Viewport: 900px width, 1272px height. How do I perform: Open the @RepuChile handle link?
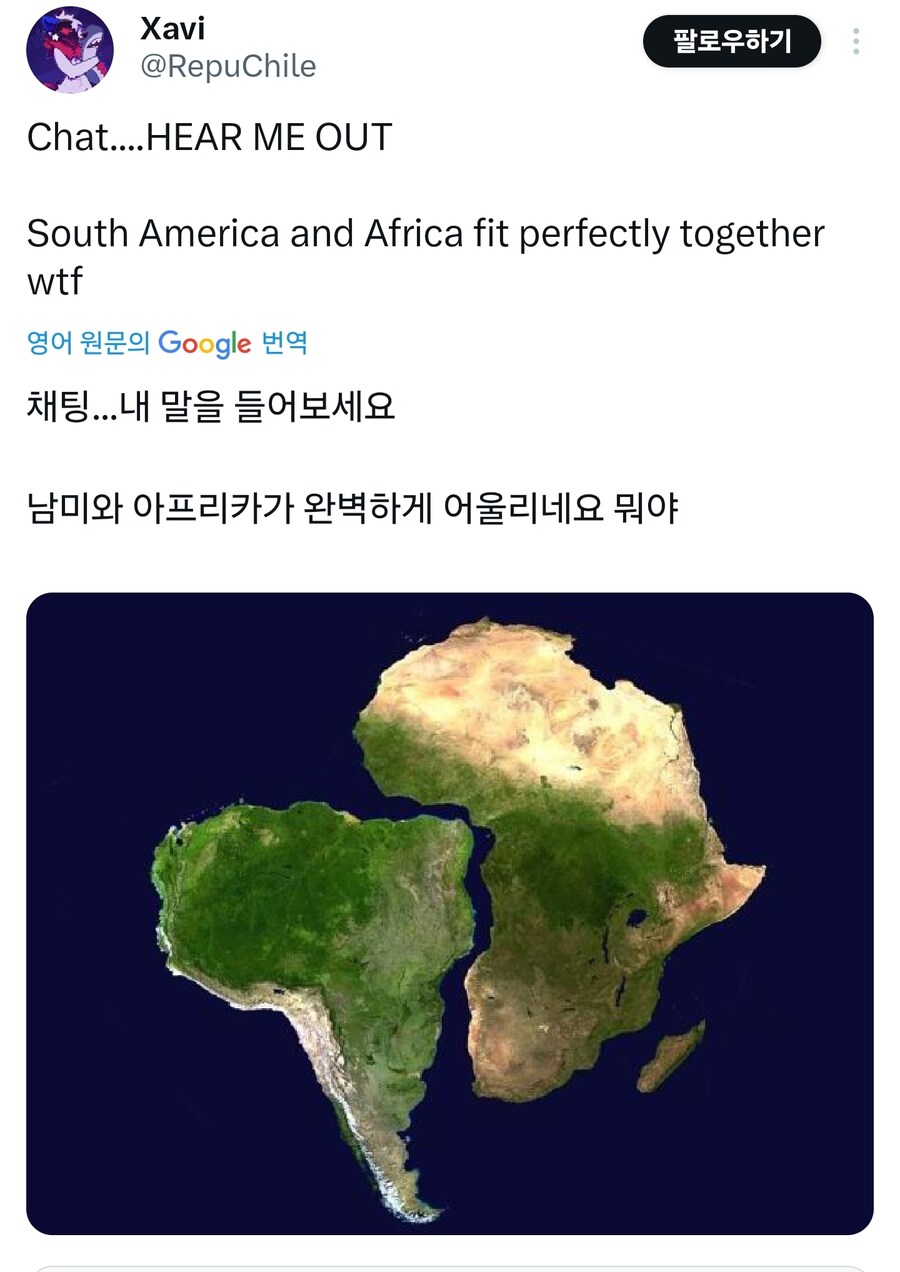click(x=228, y=66)
